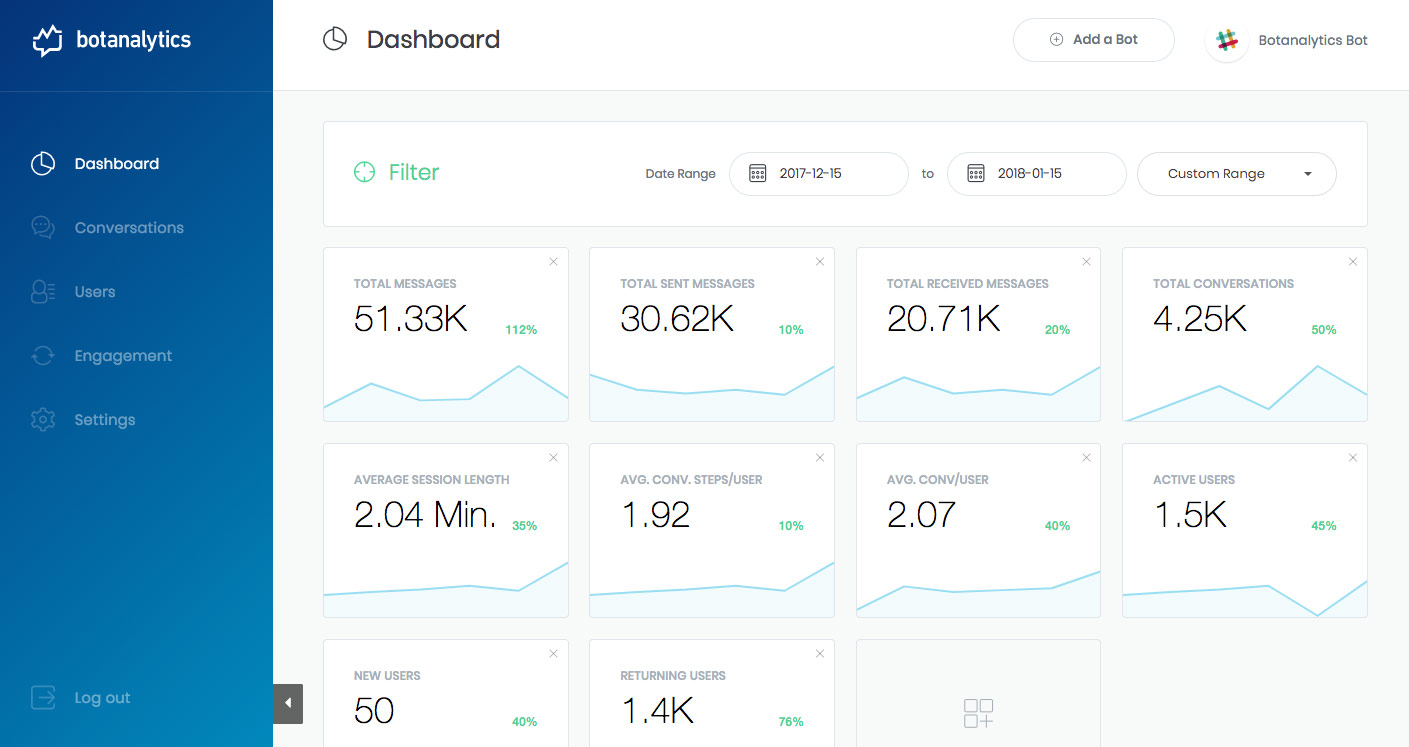Open the Dashboard menu item
Screen dimensions: 1409x747
(117, 164)
